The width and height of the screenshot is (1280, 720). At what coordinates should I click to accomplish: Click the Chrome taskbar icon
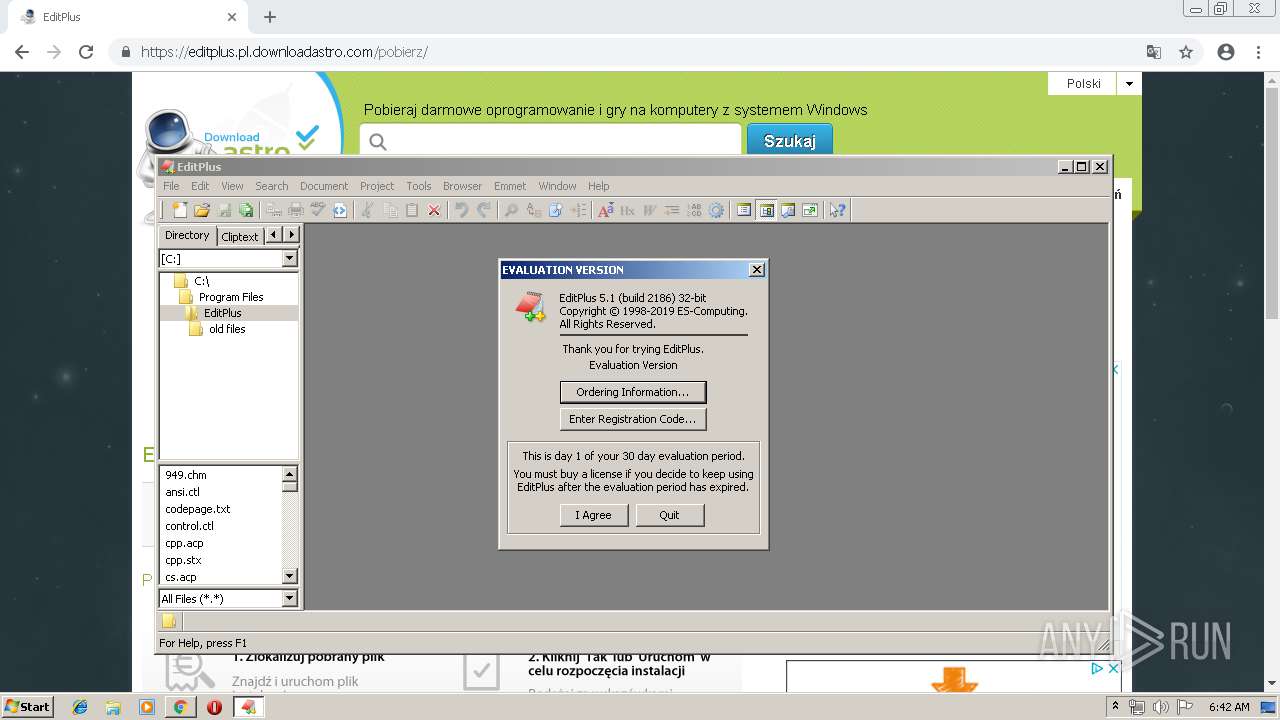(x=180, y=707)
